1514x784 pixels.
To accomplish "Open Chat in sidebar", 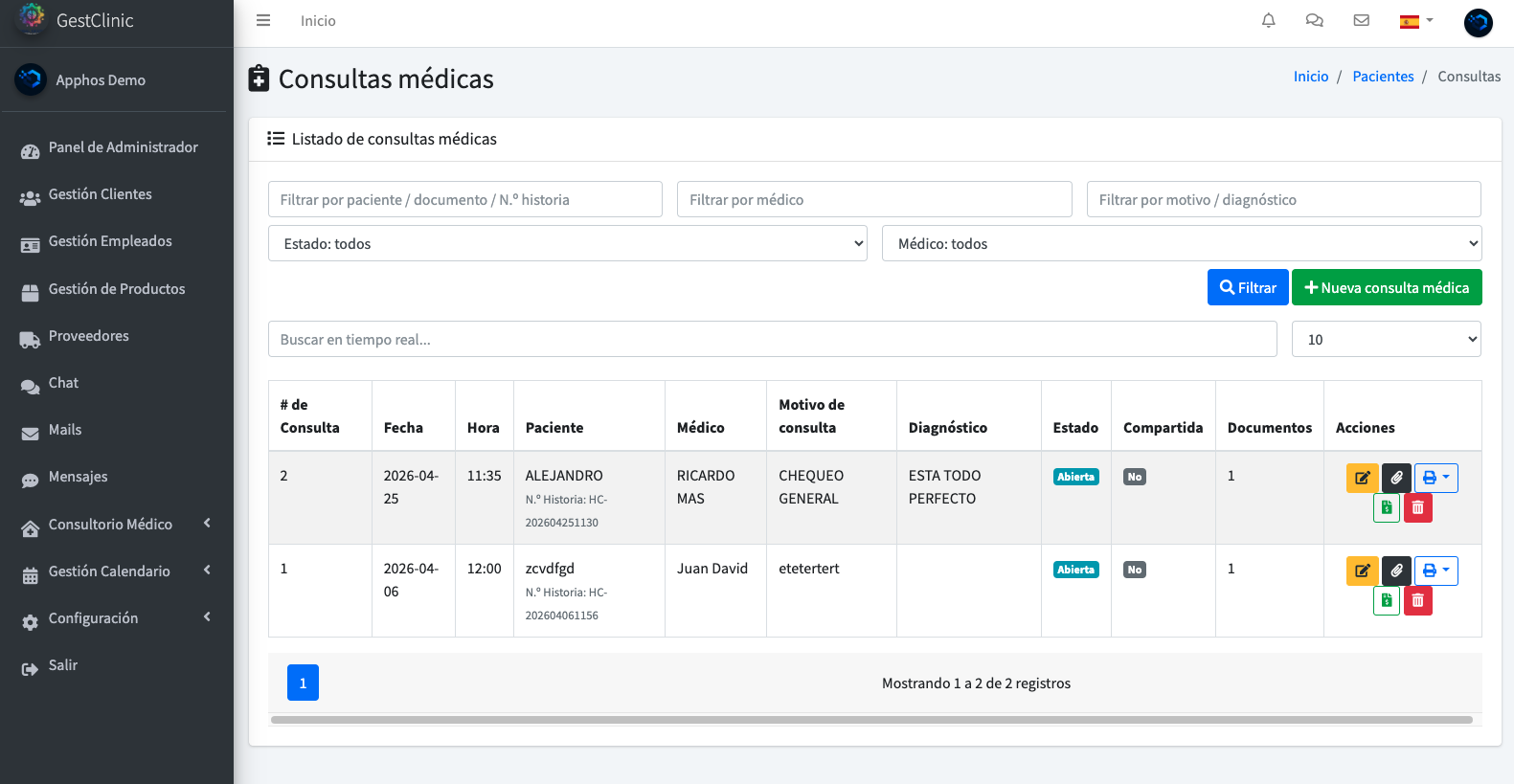I will point(116,383).
